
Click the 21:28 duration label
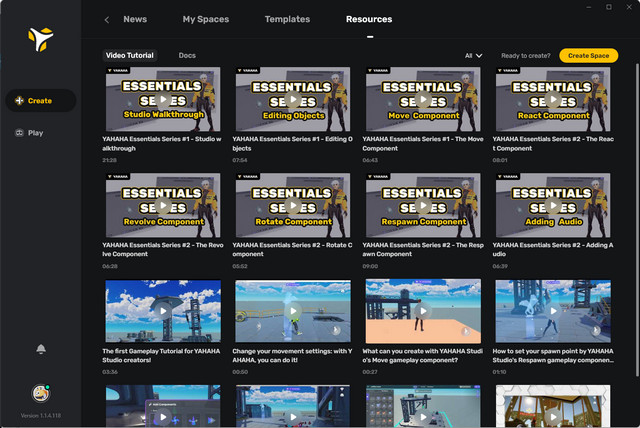point(109,160)
